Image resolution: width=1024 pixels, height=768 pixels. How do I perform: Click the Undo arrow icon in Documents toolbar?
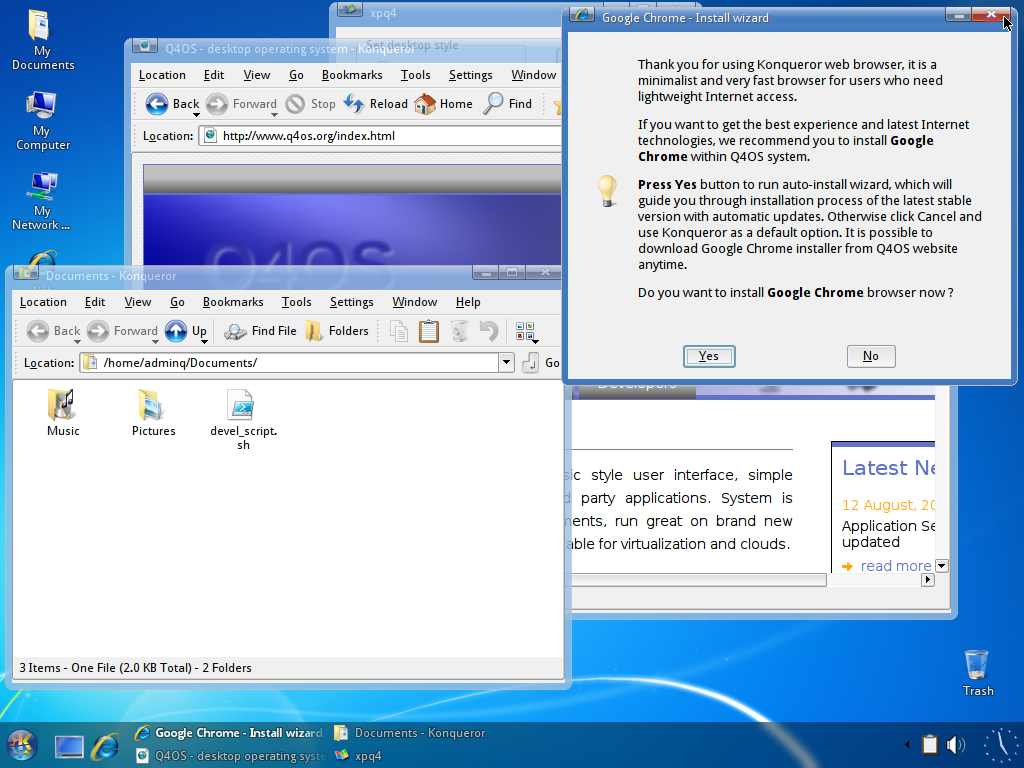488,331
